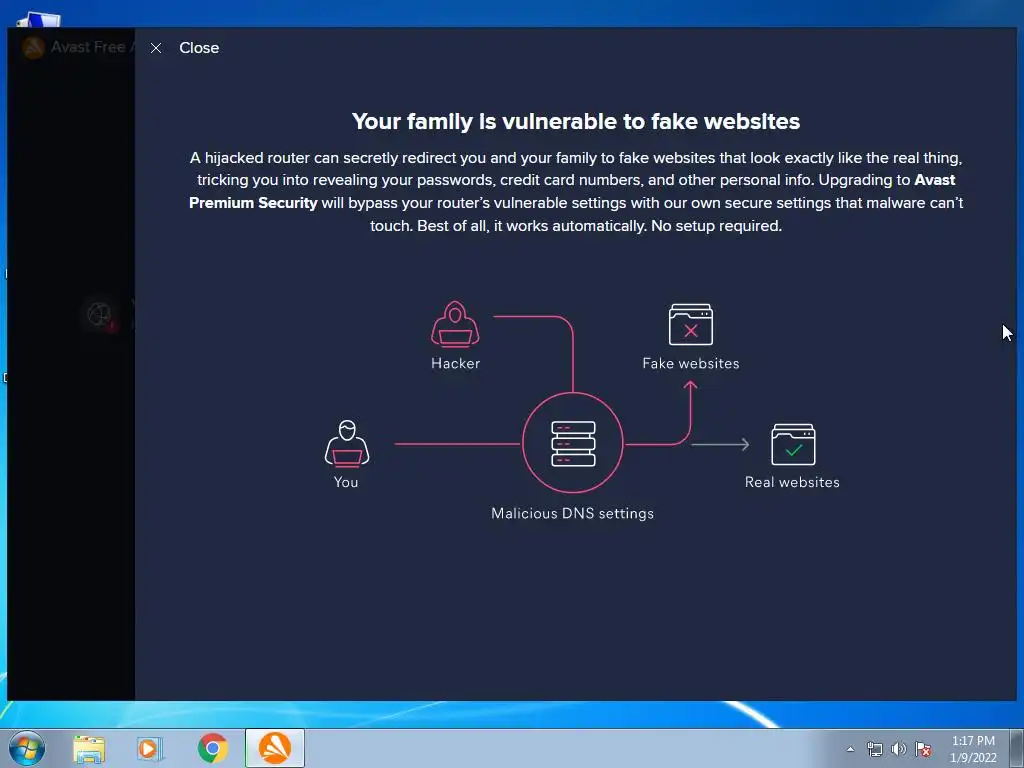Click the Show desktop button
Screen dimensions: 1024x768
1017,748
